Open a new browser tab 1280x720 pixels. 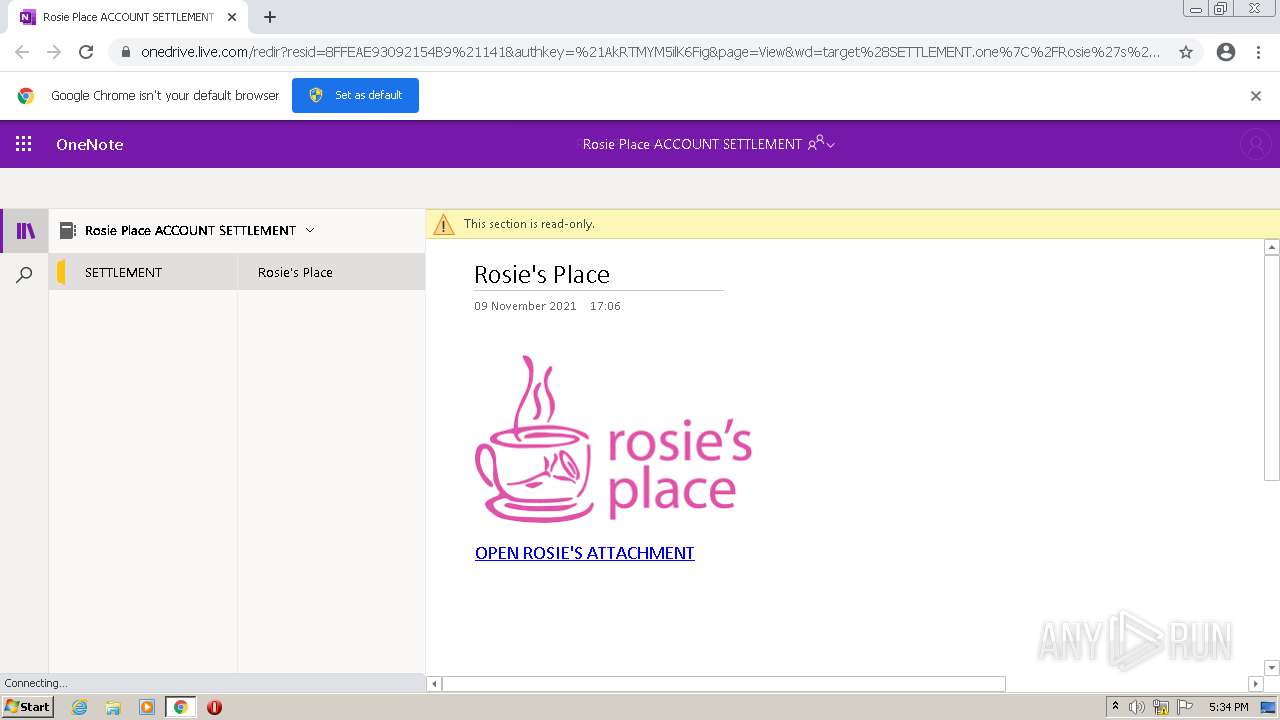[x=270, y=17]
